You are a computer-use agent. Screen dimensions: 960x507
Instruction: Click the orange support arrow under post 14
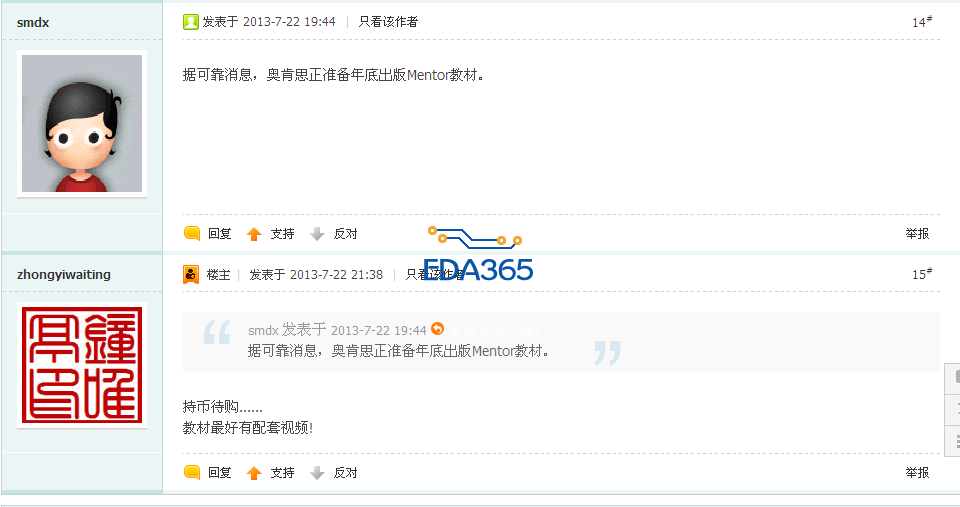pos(254,234)
